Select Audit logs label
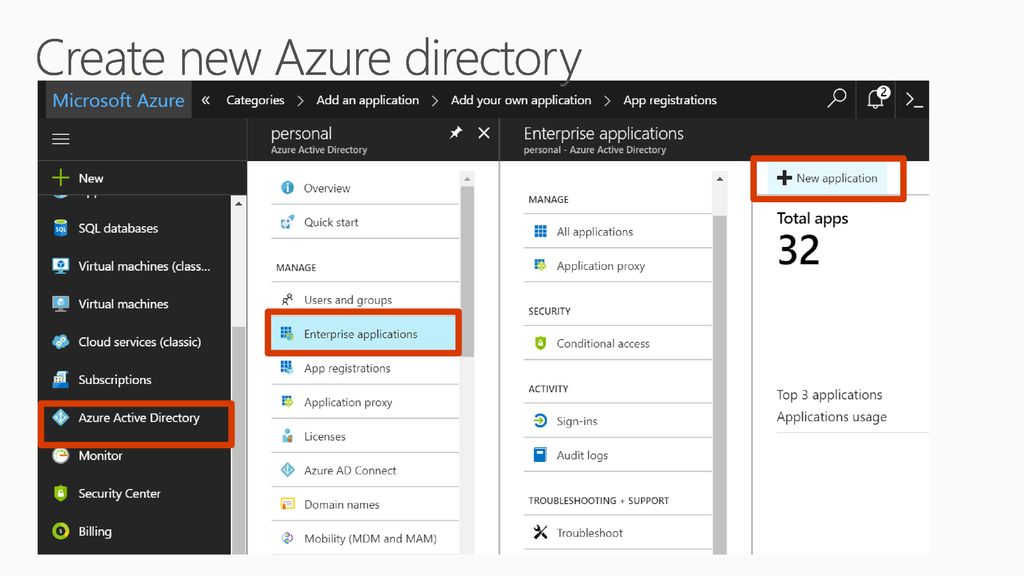Screen dimensions: 1024x576 click(x=582, y=455)
